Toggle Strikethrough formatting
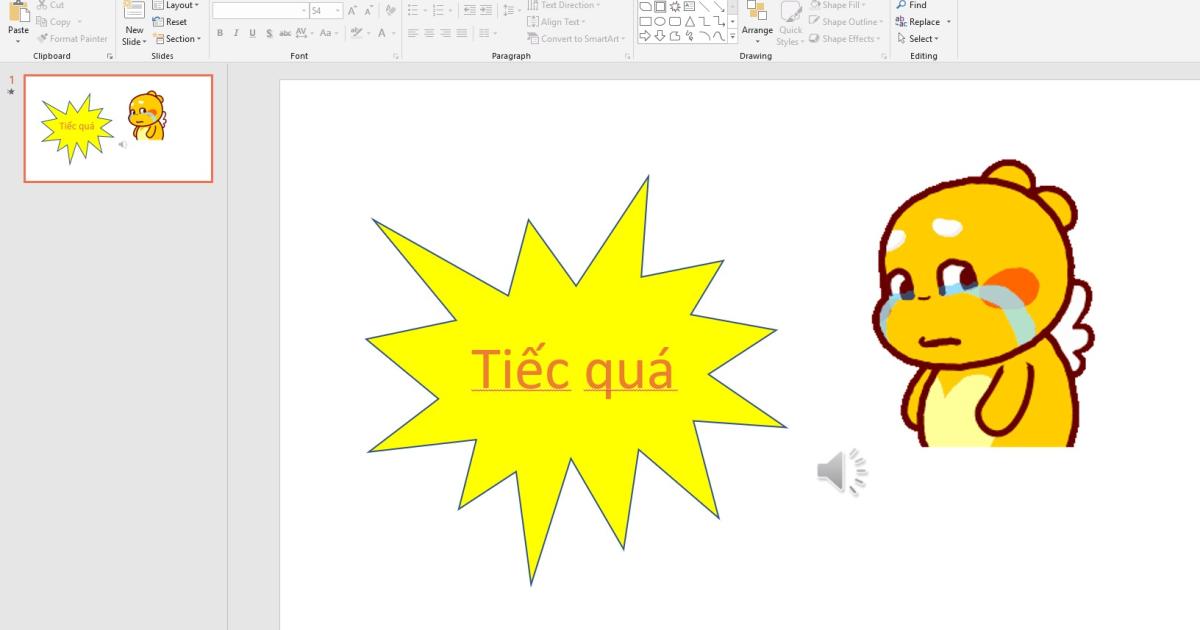This screenshot has height=630, width=1200. (286, 33)
